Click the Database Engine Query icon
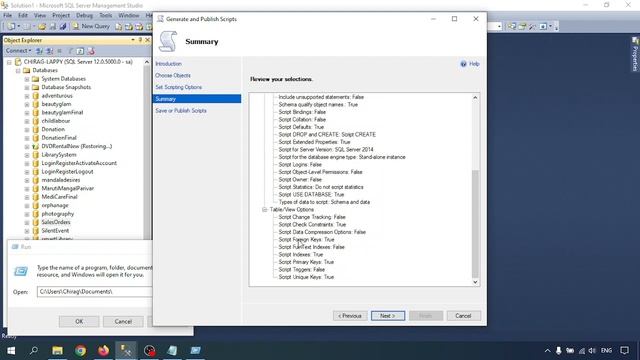 click(118, 27)
